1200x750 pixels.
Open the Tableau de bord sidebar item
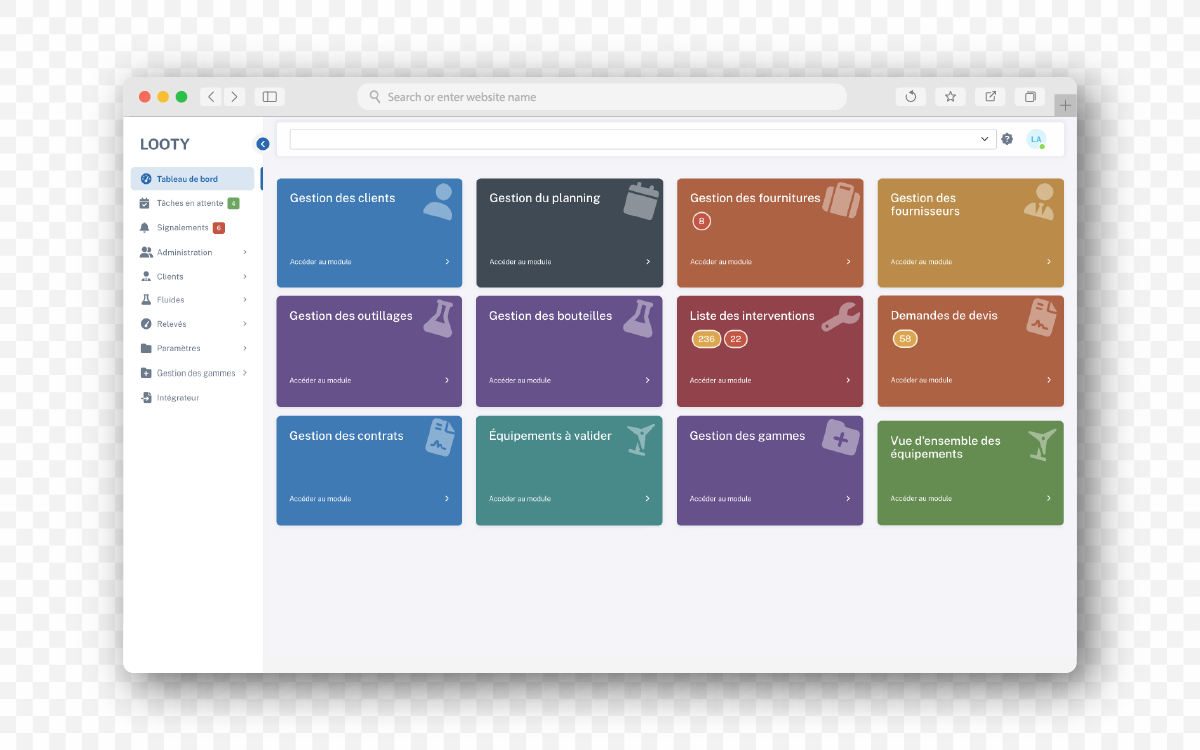pyautogui.click(x=192, y=179)
